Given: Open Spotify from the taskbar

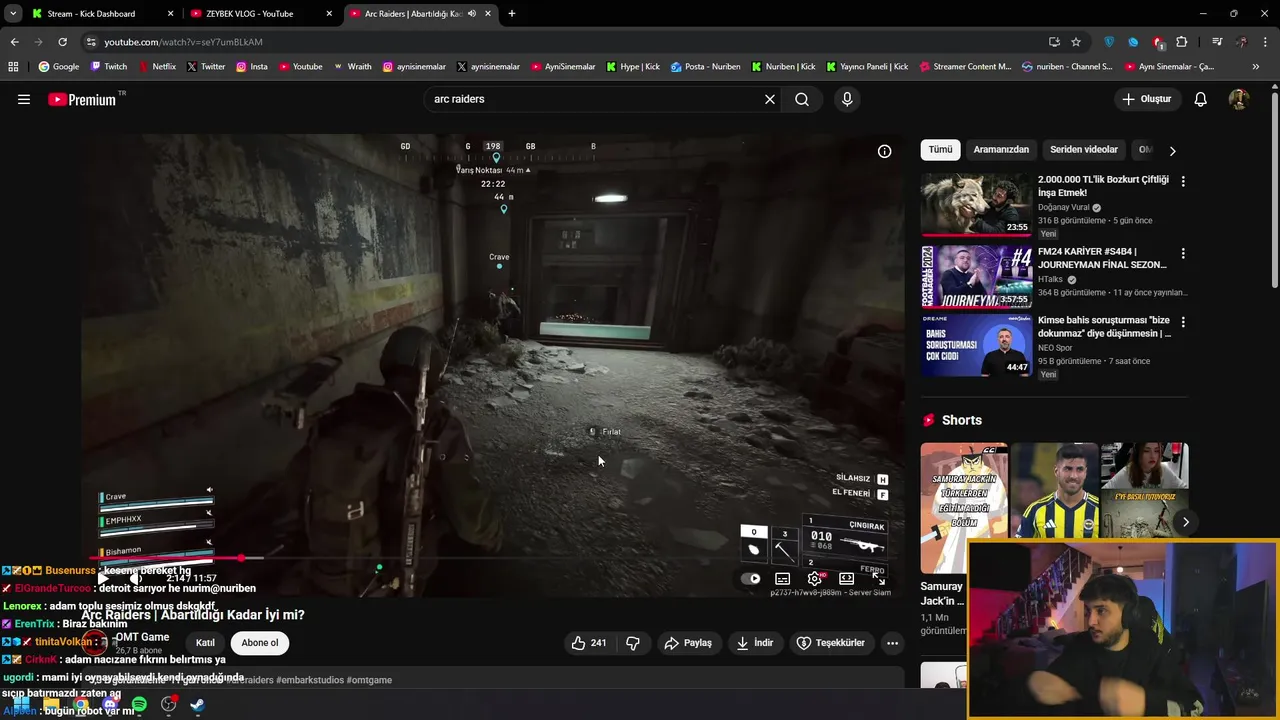Looking at the screenshot, I should (139, 705).
